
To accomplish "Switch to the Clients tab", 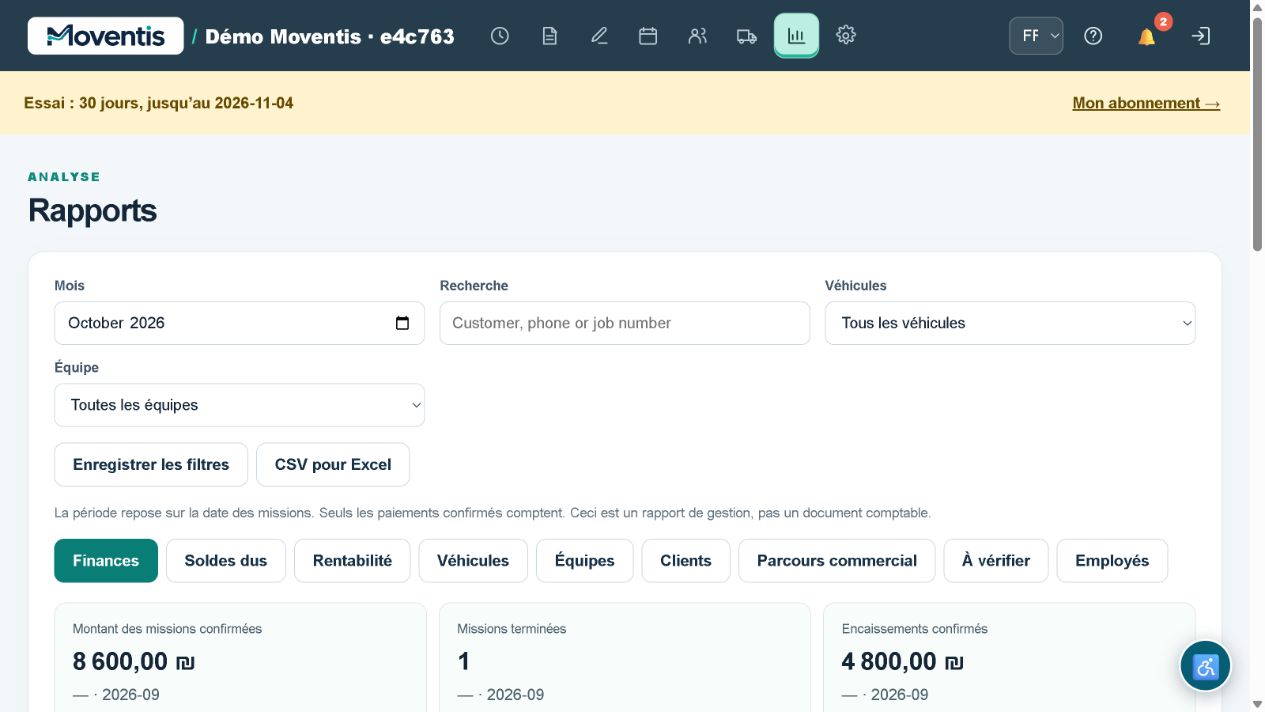I will pyautogui.click(x=686, y=561).
